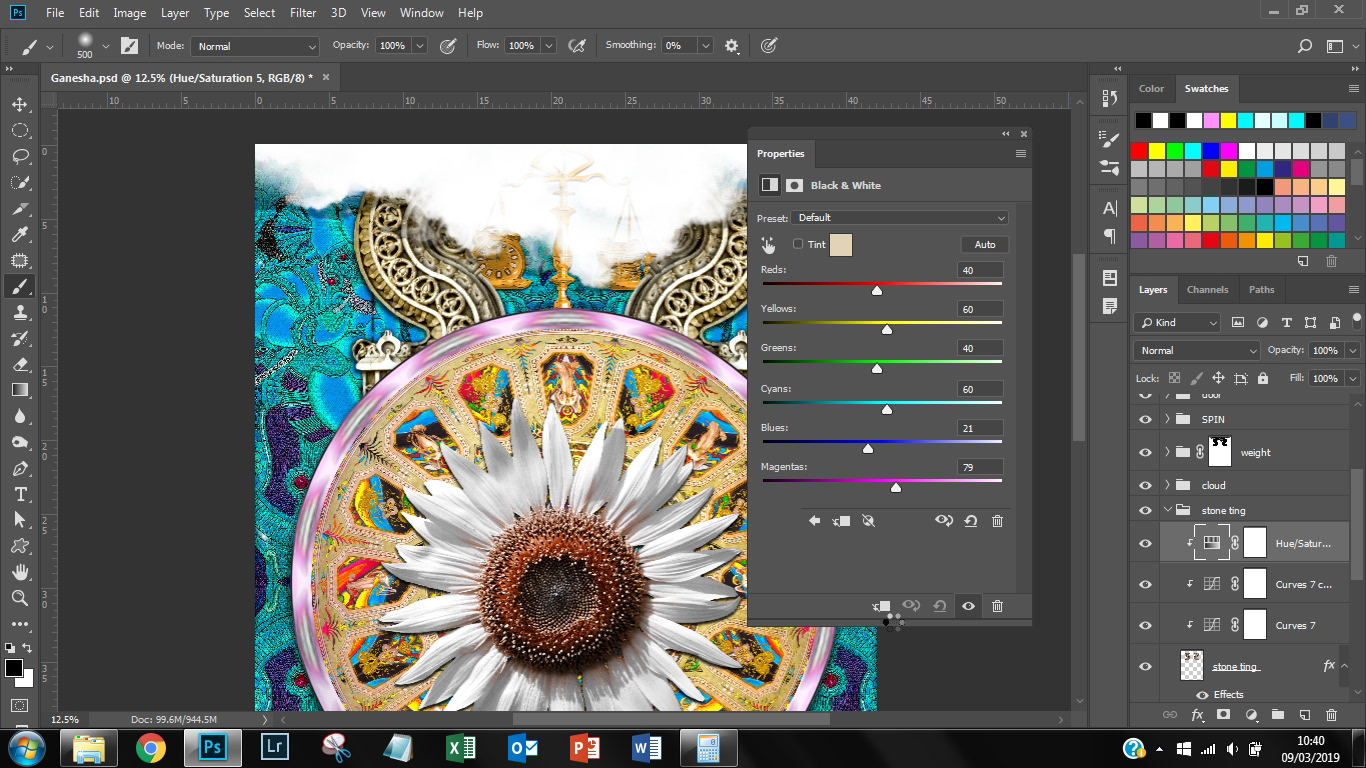Click the Auto button
The height and width of the screenshot is (768, 1366).
[x=985, y=244]
